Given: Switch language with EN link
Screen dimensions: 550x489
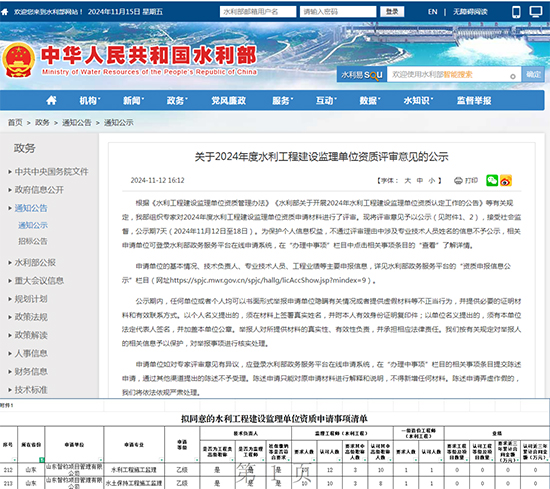Looking at the screenshot, I should pyautogui.click(x=432, y=12).
